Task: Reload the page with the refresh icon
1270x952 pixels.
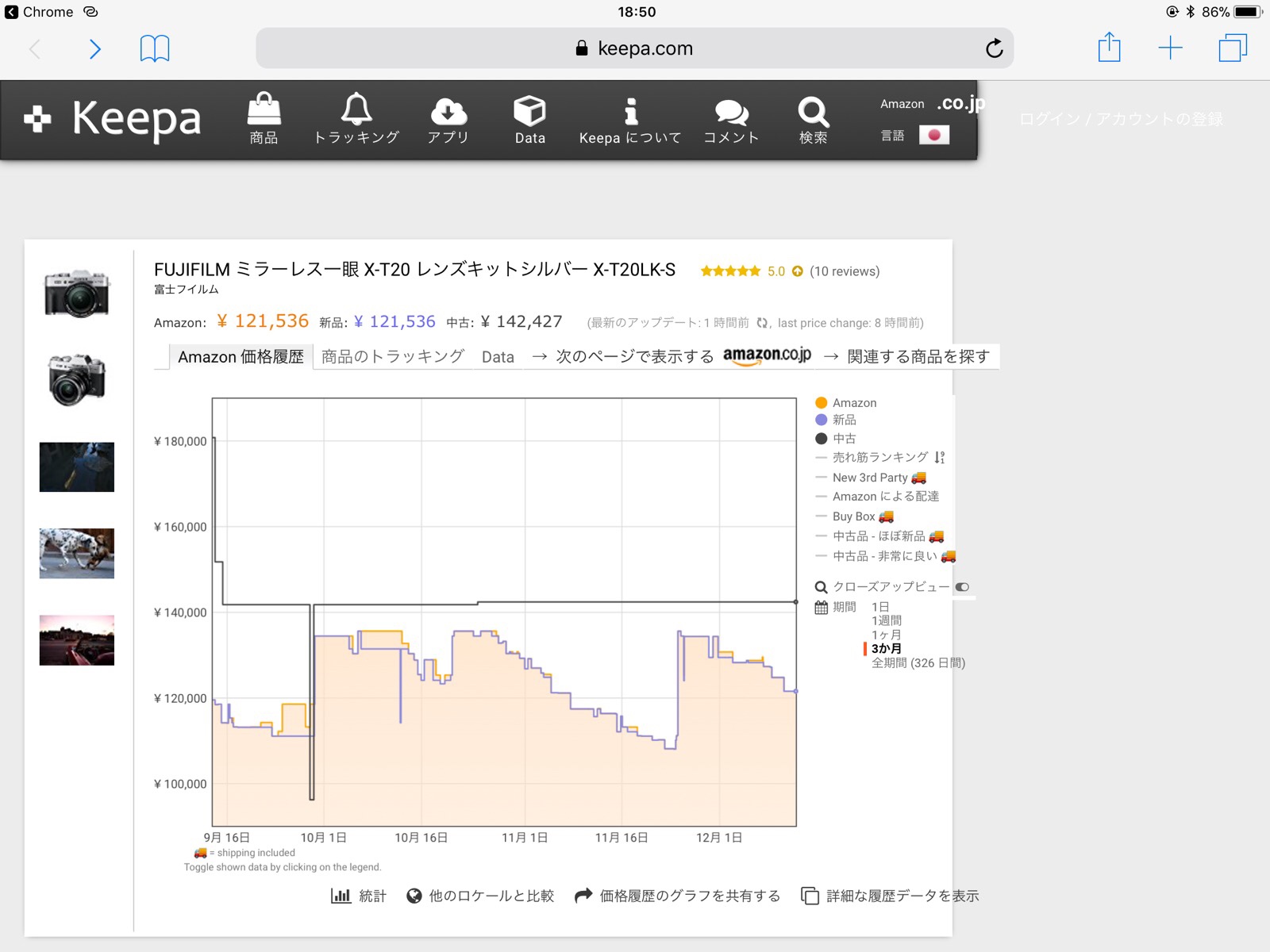Action: pos(994,48)
